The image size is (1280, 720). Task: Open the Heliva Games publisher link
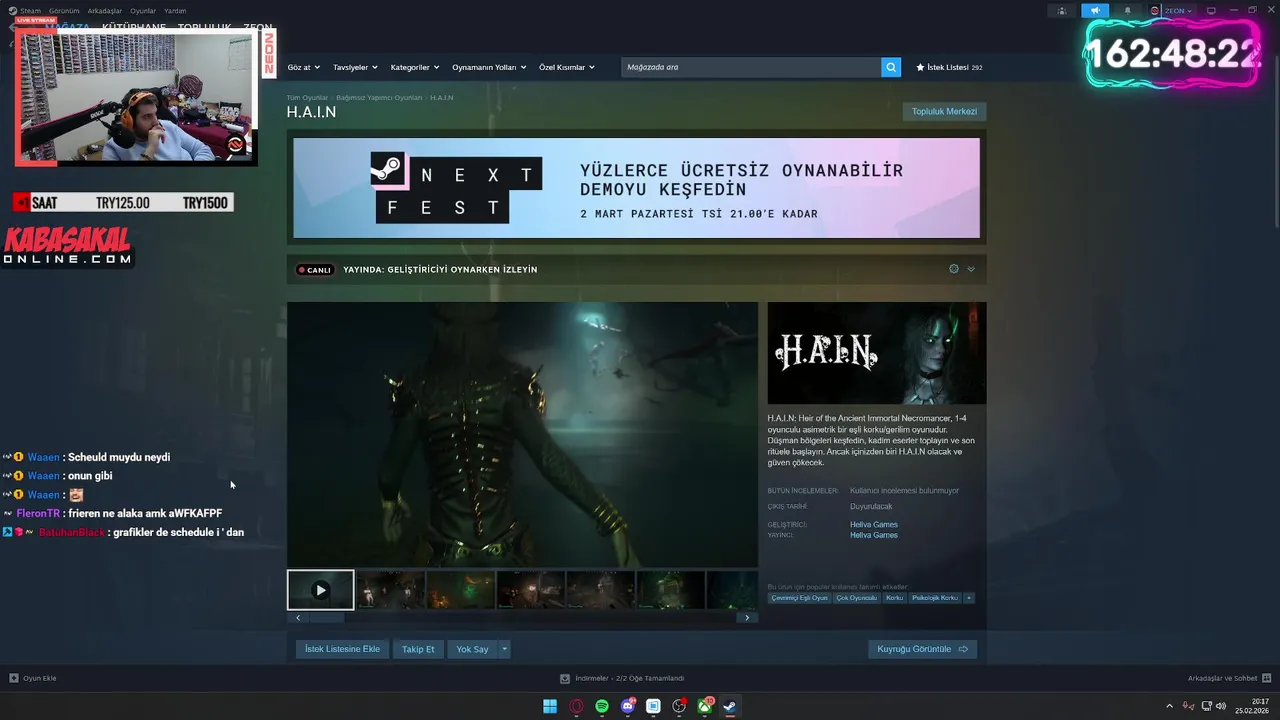point(874,535)
